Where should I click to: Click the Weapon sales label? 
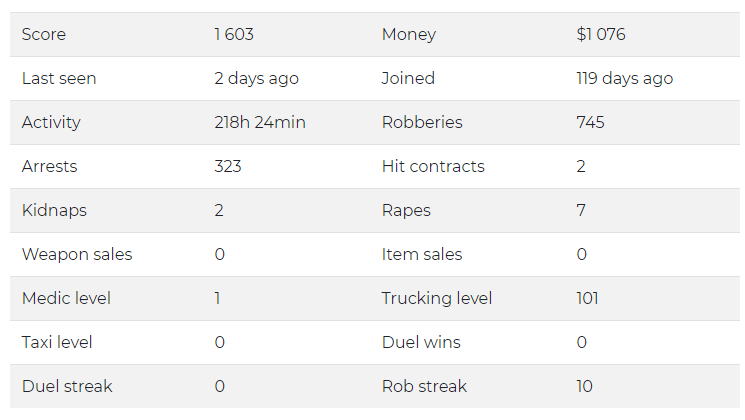77,254
